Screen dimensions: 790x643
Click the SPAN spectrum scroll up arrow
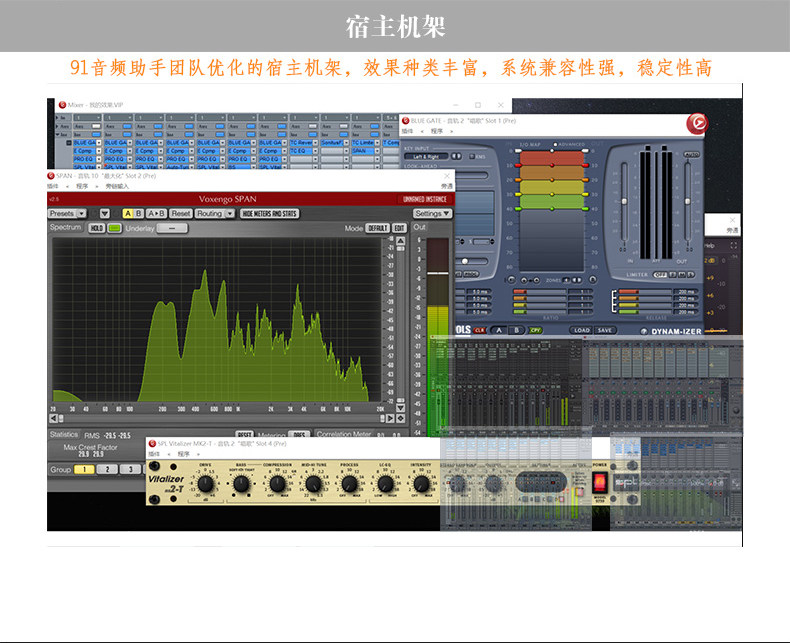(x=401, y=241)
